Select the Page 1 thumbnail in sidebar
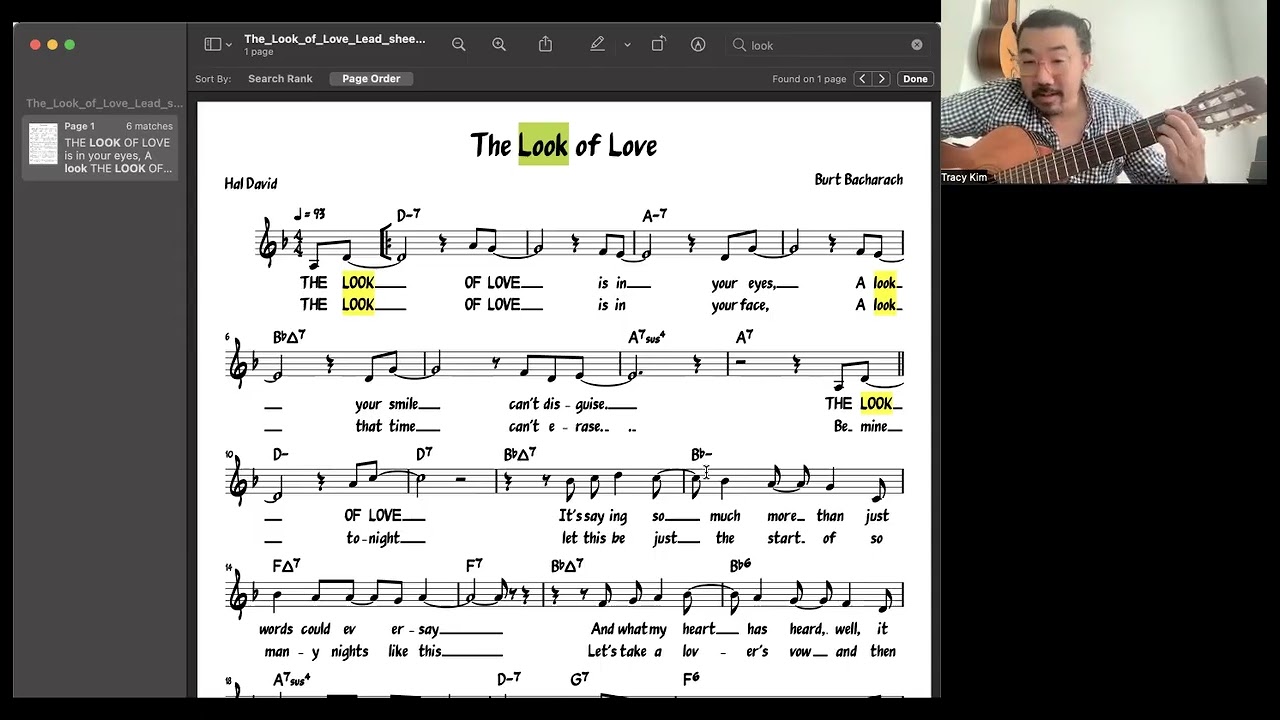The height and width of the screenshot is (720, 1280). [43, 143]
